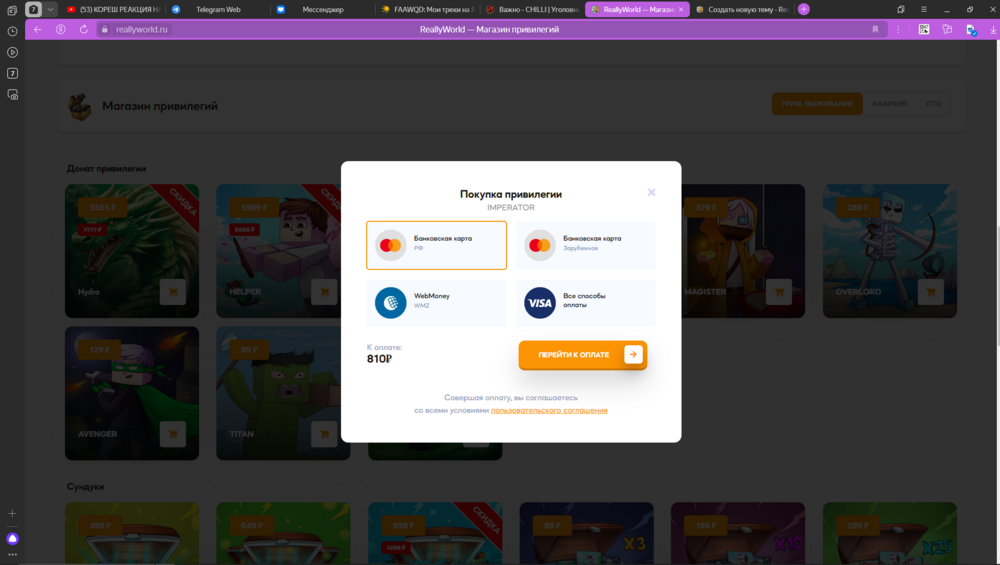1000x565 pixels.
Task: Open the sidebar tabs panel icon at top
Action: (12, 10)
